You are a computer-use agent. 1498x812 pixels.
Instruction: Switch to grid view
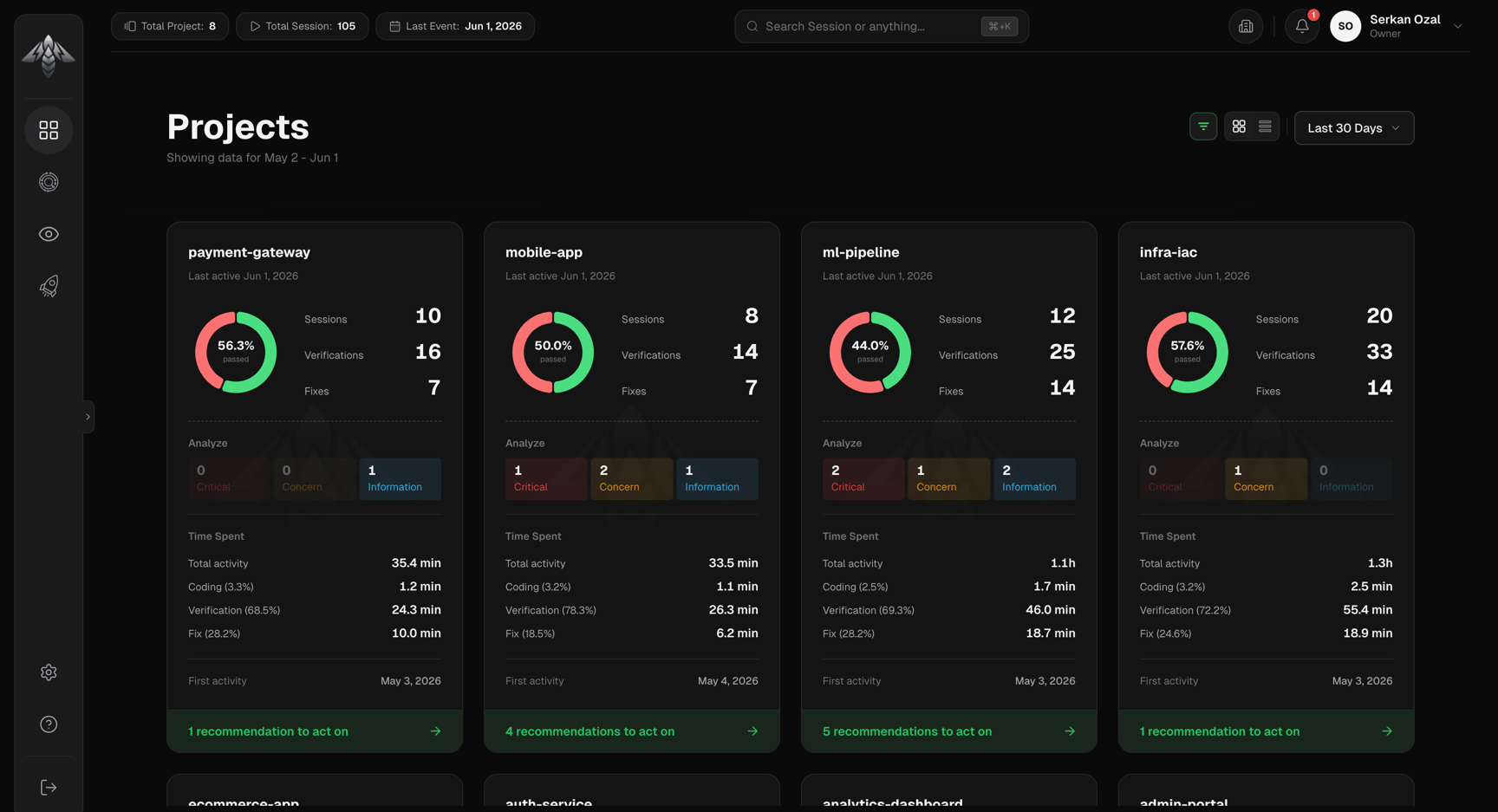[x=1239, y=127]
